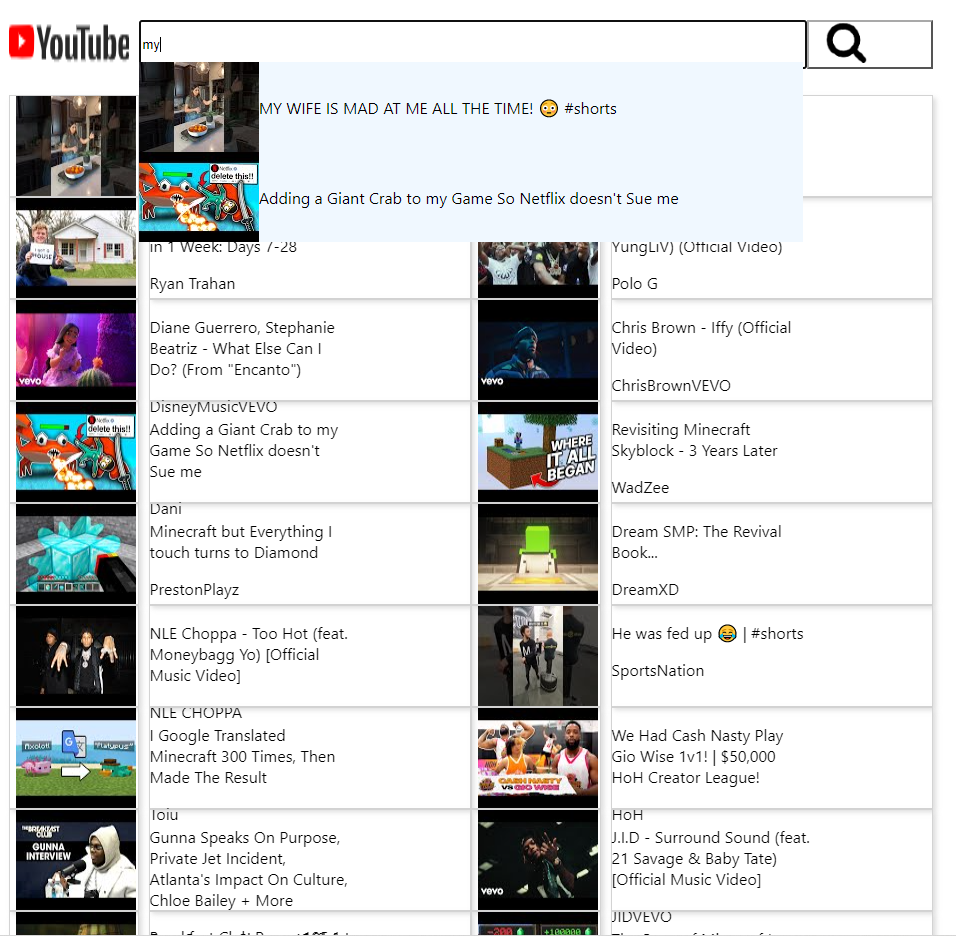
Task: Open the Cash Nasty vs Gio Wise thumbnail
Action: 538,758
